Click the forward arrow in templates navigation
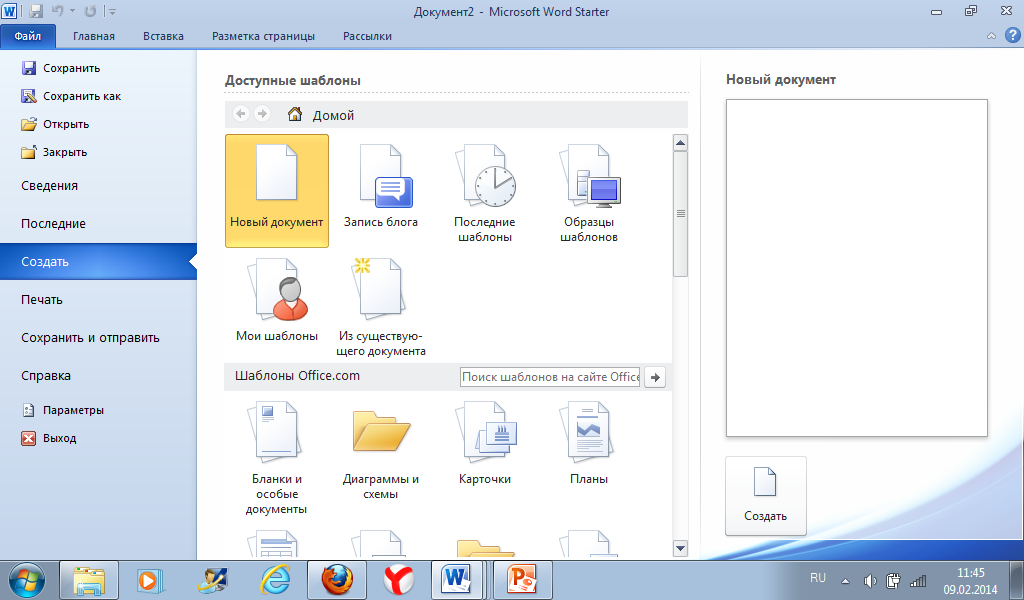The width and height of the screenshot is (1024, 600). [x=262, y=114]
